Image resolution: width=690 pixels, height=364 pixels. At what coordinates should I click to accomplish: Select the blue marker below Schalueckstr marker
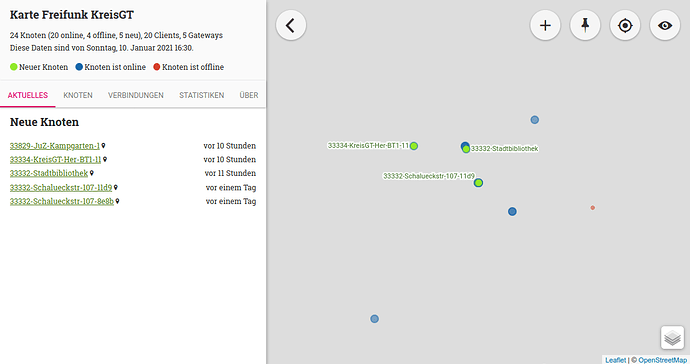[512, 212]
